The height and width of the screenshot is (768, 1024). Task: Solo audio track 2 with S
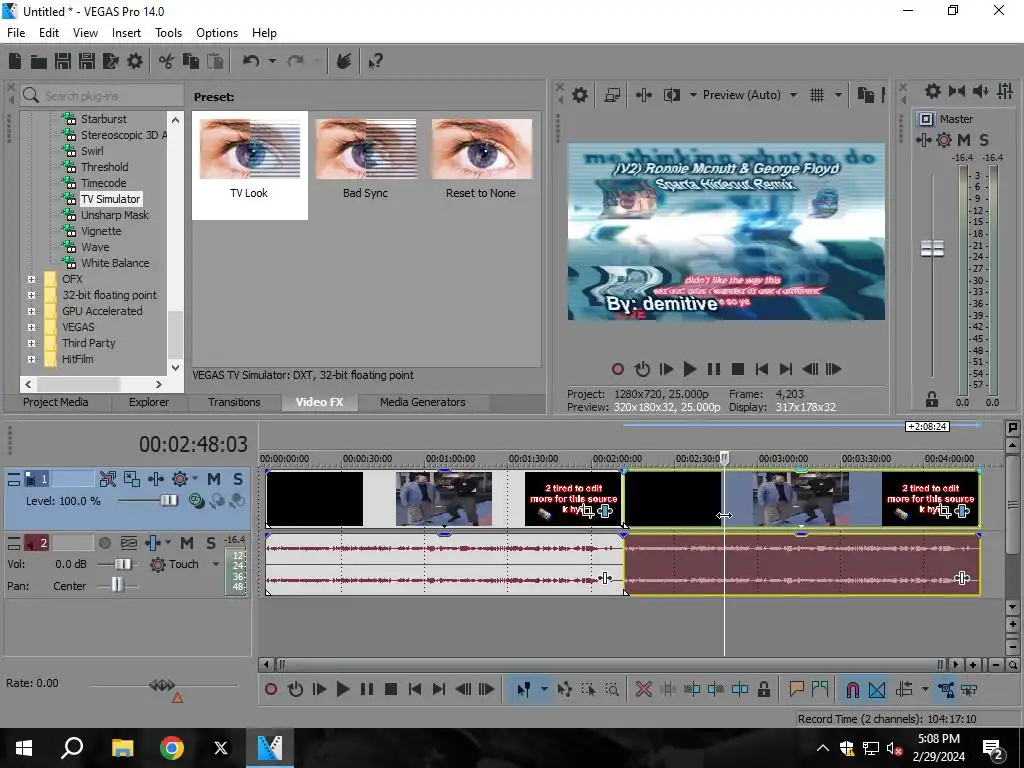pos(211,543)
